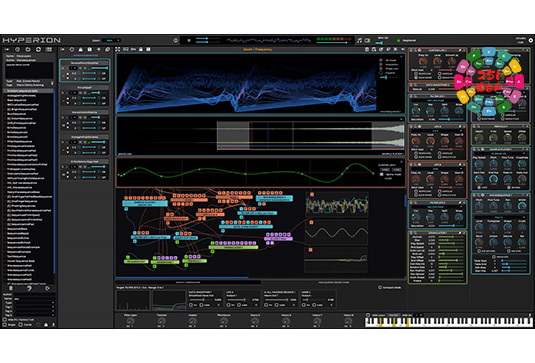The height and width of the screenshot is (363, 535).
Task: Click the round plus icon in preset browser toolbar
Action: click(38, 50)
